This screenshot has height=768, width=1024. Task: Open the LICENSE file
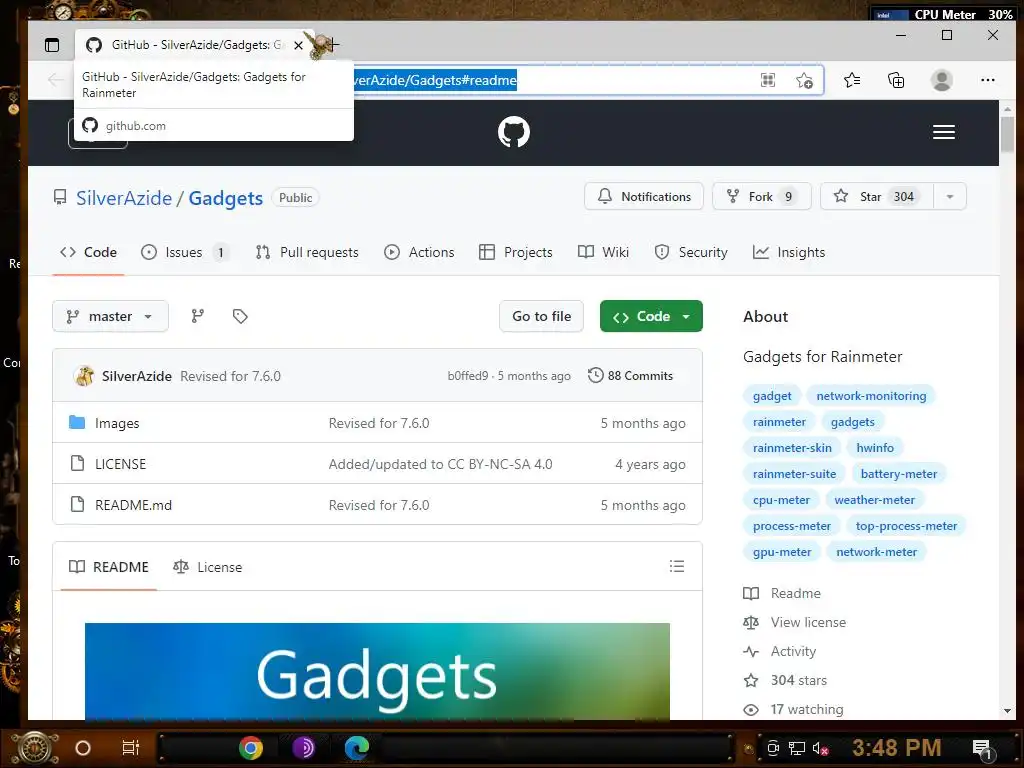121,464
